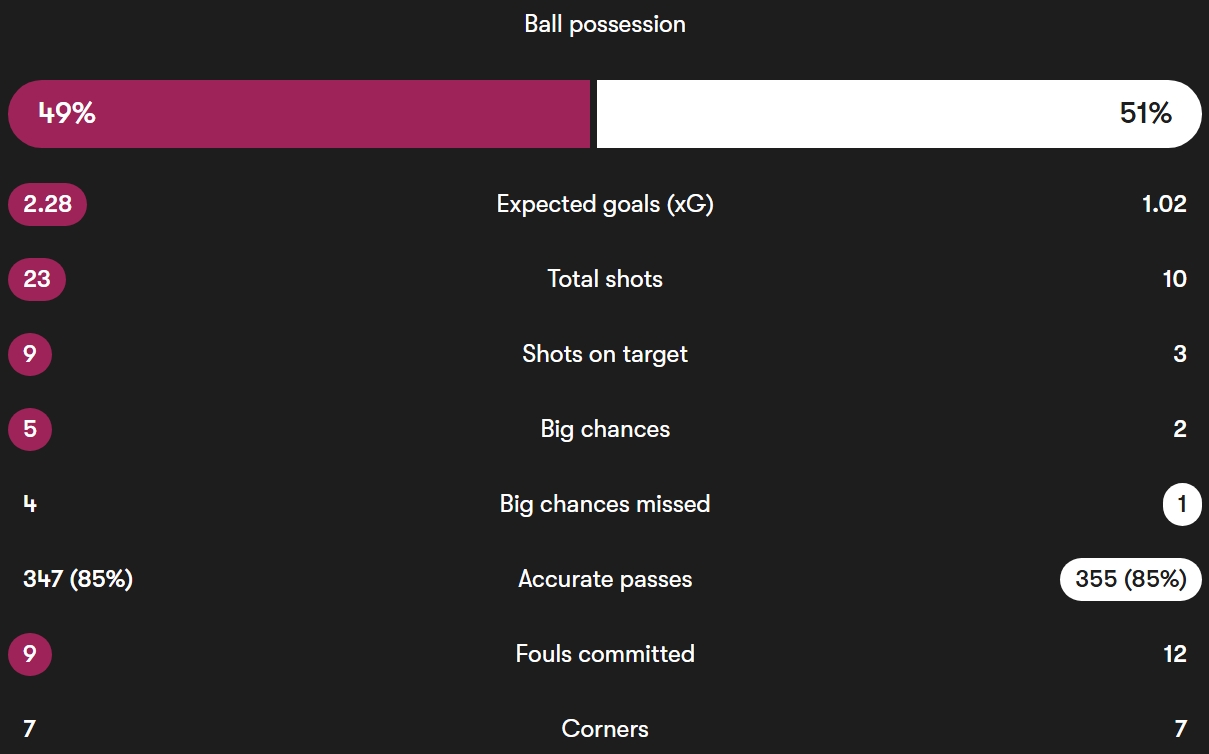
Task: Click the 1.02 expected goals value
Action: pos(1164,204)
